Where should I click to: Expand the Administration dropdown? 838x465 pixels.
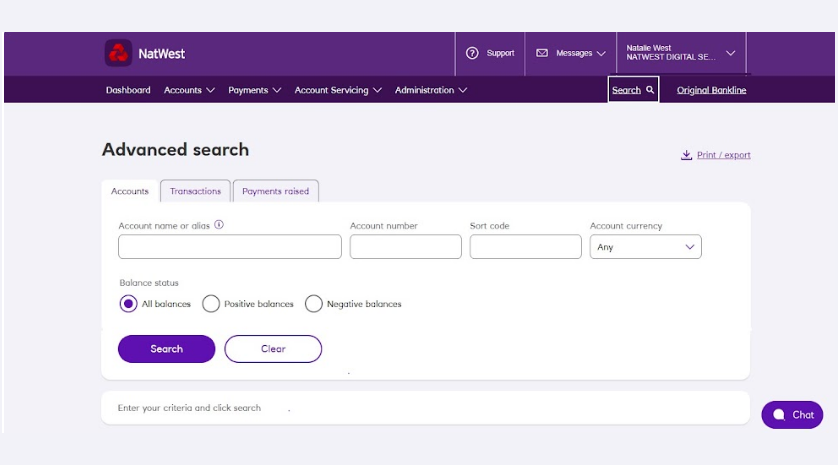(x=431, y=90)
